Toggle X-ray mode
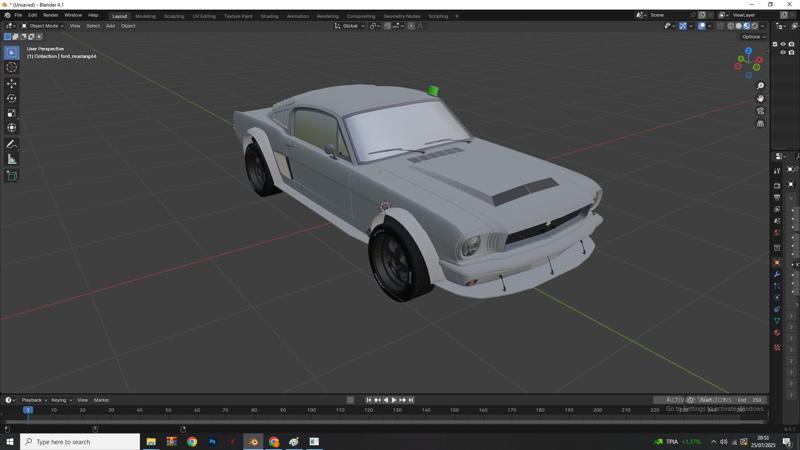This screenshot has width=800, height=450. coord(720,26)
